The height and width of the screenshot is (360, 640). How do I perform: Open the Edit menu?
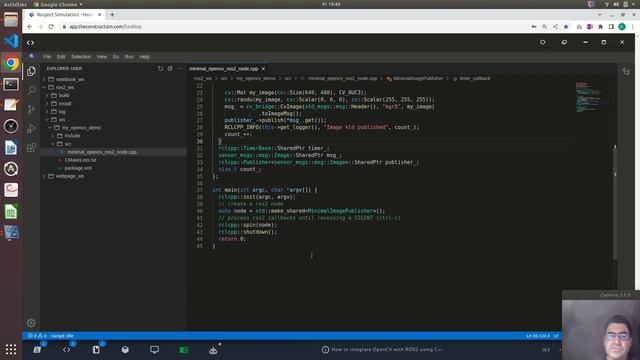click(x=61, y=57)
